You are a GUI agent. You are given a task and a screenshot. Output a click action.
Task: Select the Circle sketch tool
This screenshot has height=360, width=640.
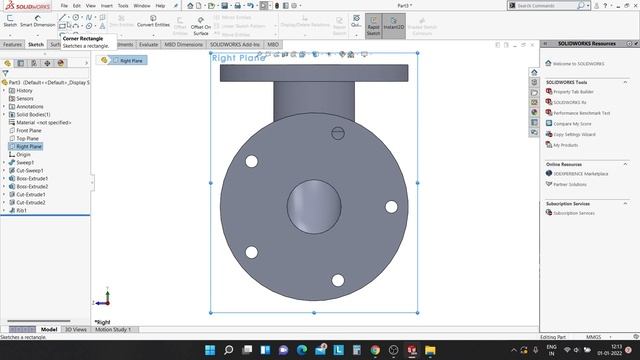coord(76,17)
